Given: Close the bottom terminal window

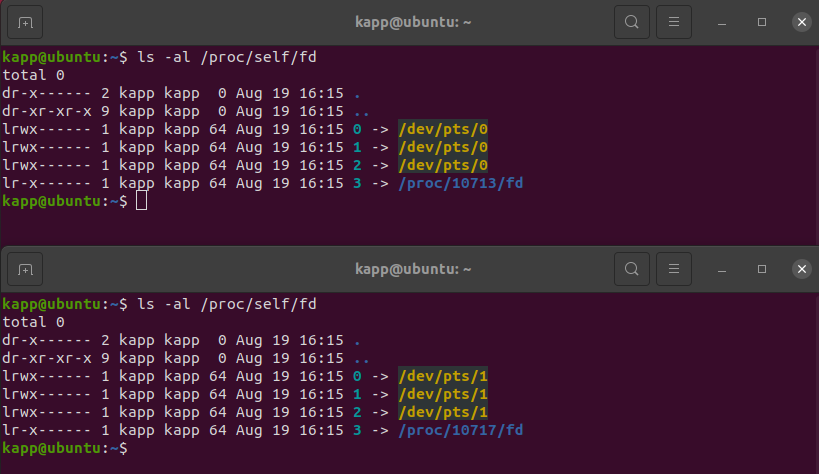Looking at the screenshot, I should tap(801, 269).
